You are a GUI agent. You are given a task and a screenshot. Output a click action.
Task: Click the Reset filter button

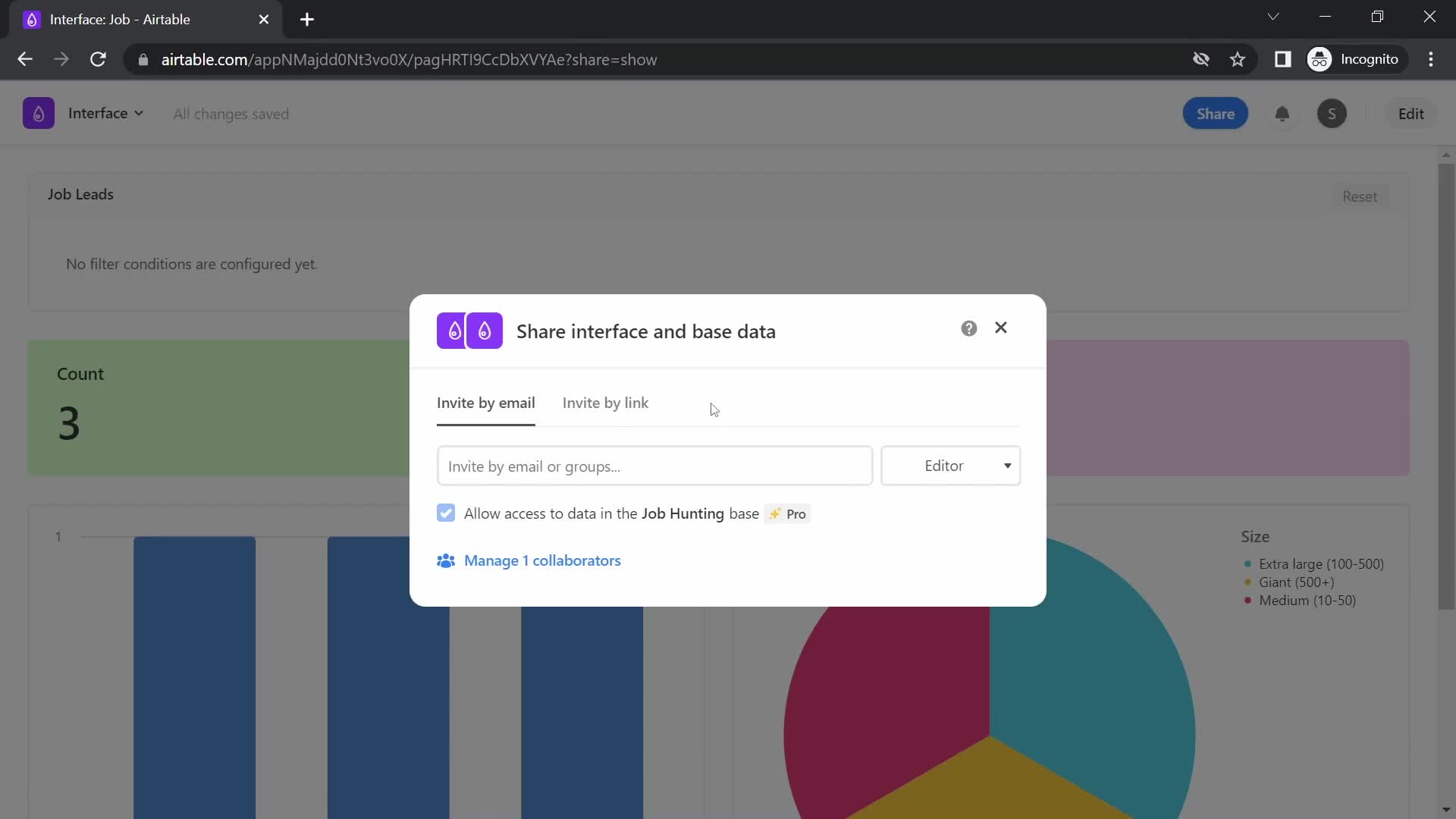point(1359,196)
